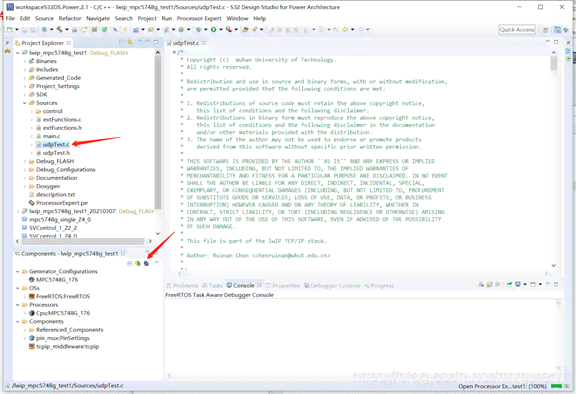Switch to the Progress tab
This screenshot has width=576, height=394.
379,286
